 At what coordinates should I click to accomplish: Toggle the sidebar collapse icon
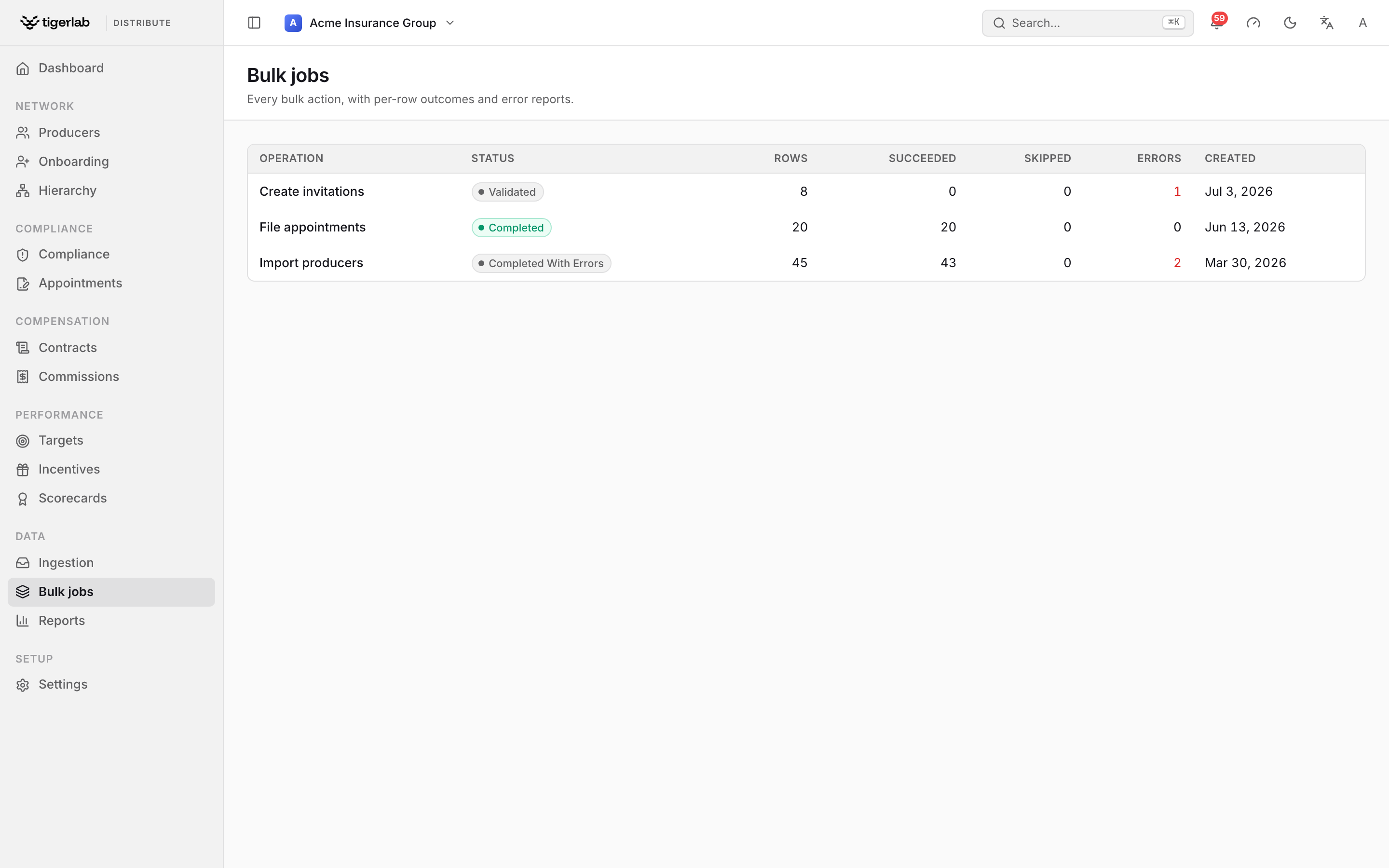pos(254,23)
